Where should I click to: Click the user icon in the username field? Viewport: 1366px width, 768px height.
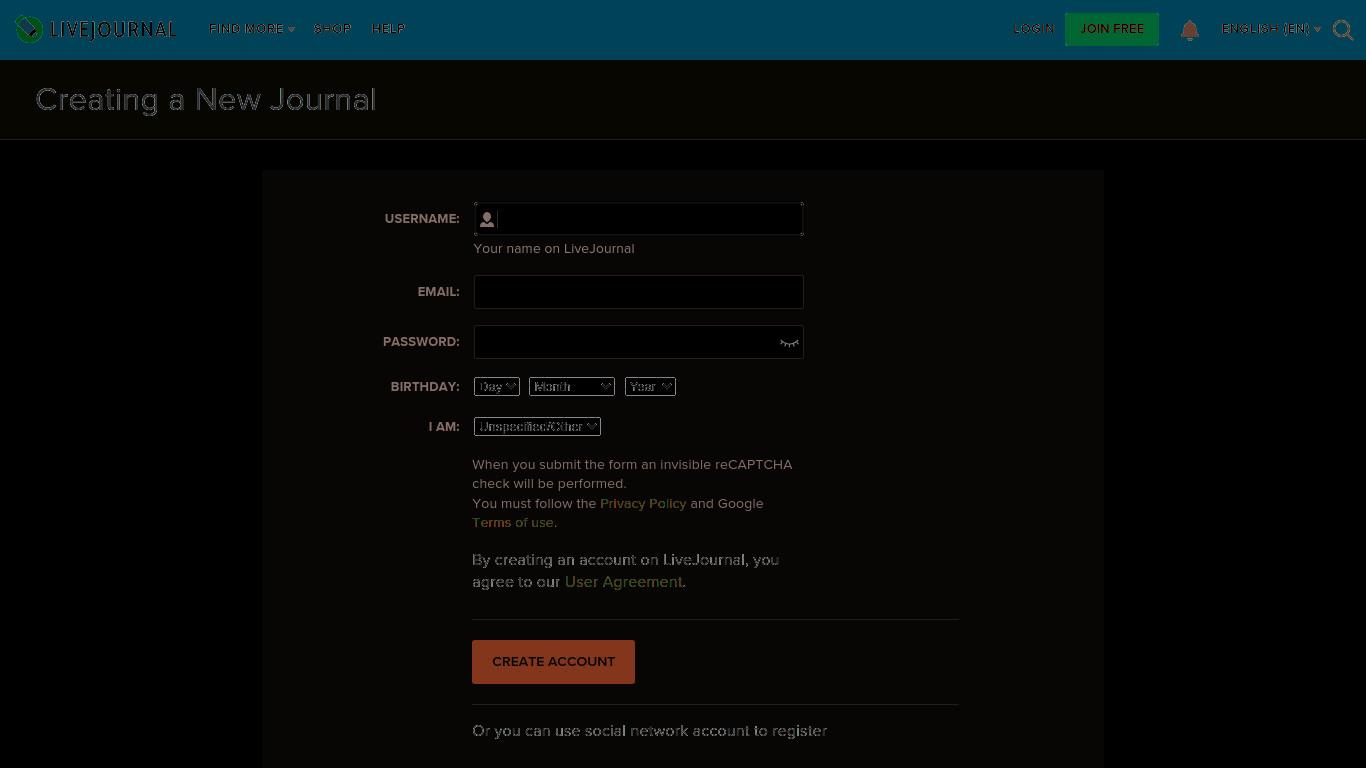tap(487, 219)
